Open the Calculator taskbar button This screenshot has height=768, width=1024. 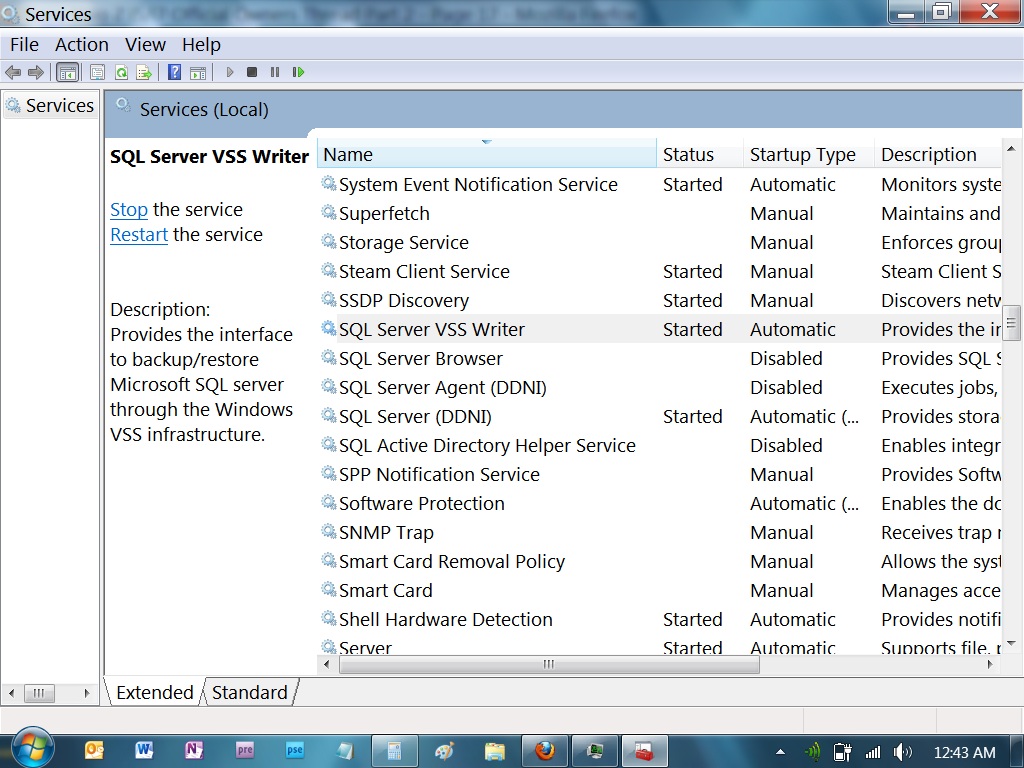[x=395, y=751]
